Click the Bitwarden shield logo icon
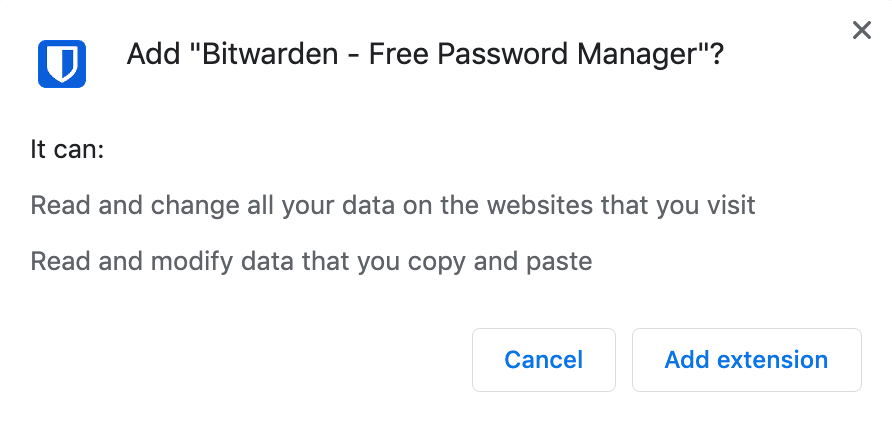The image size is (892, 422). [61, 64]
